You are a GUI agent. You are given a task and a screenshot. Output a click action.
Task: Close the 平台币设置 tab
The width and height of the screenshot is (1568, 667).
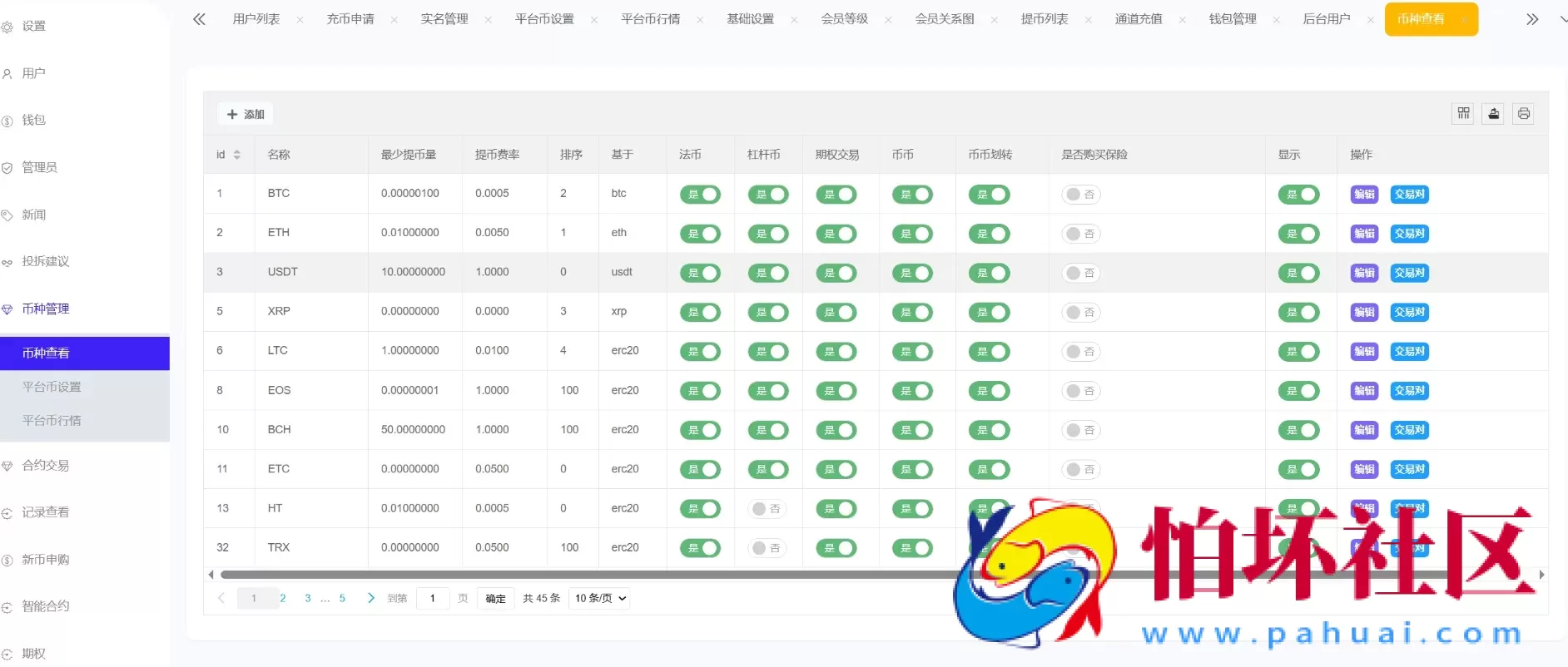pyautogui.click(x=593, y=20)
